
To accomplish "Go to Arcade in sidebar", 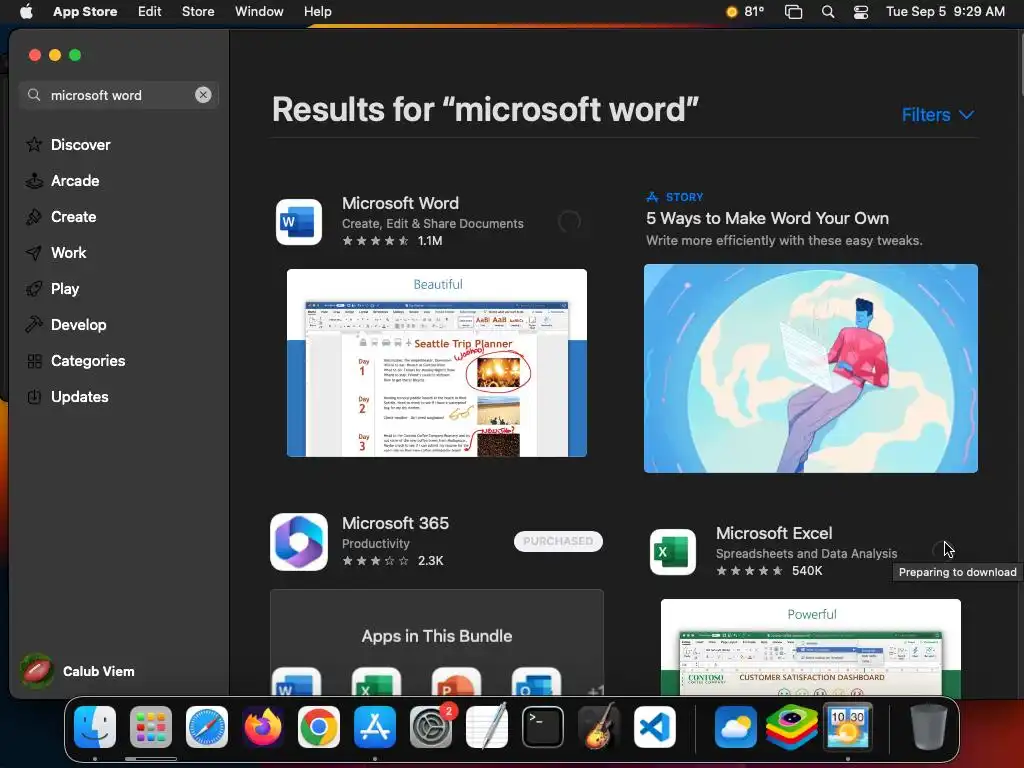I will (x=75, y=181).
